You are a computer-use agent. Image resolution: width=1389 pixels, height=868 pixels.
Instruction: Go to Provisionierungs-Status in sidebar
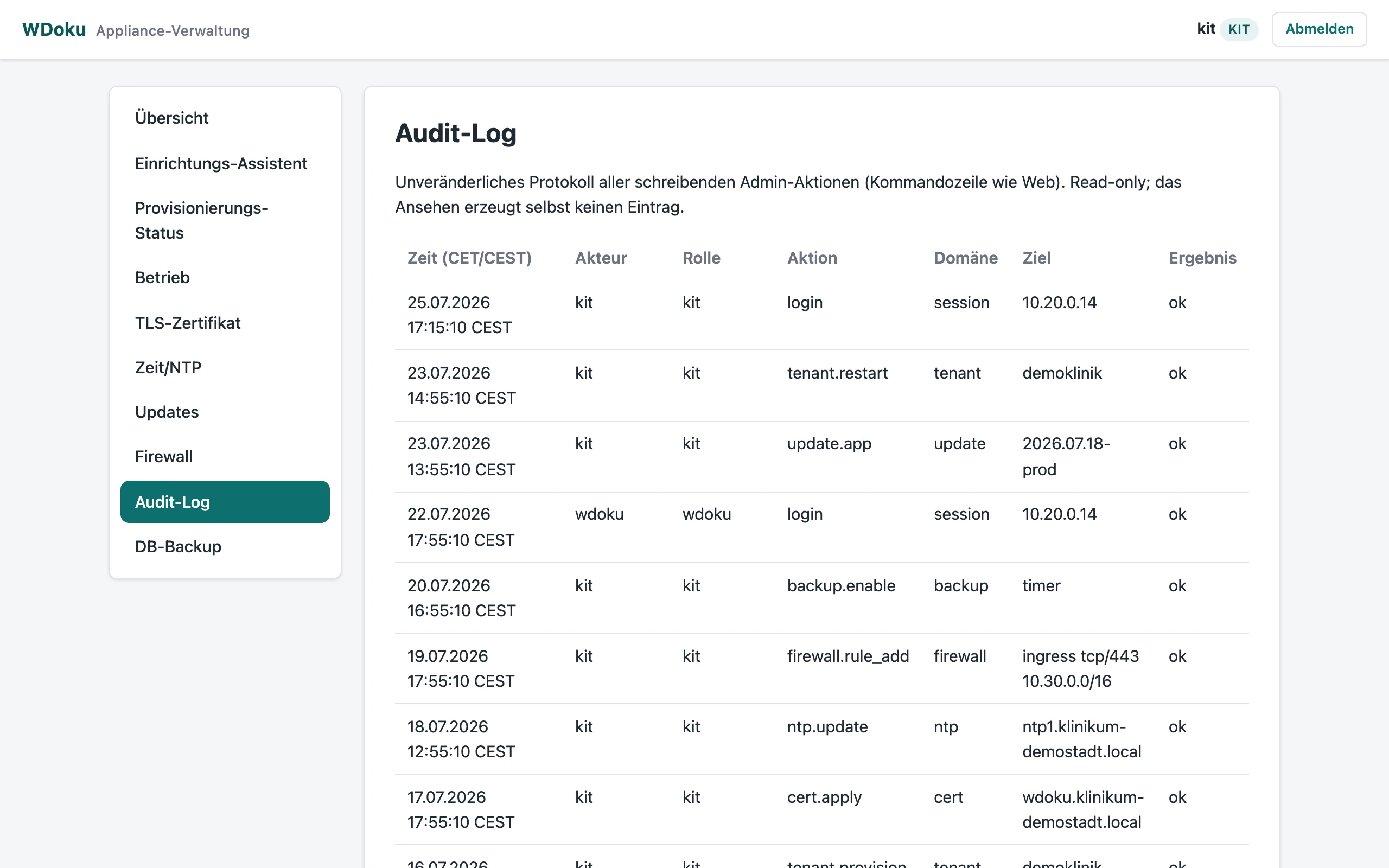225,220
